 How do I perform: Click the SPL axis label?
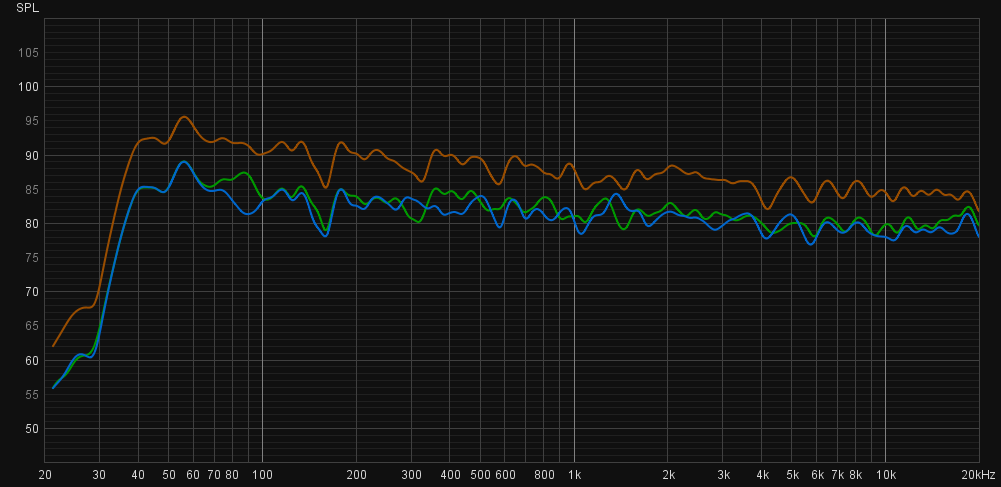coord(28,7)
